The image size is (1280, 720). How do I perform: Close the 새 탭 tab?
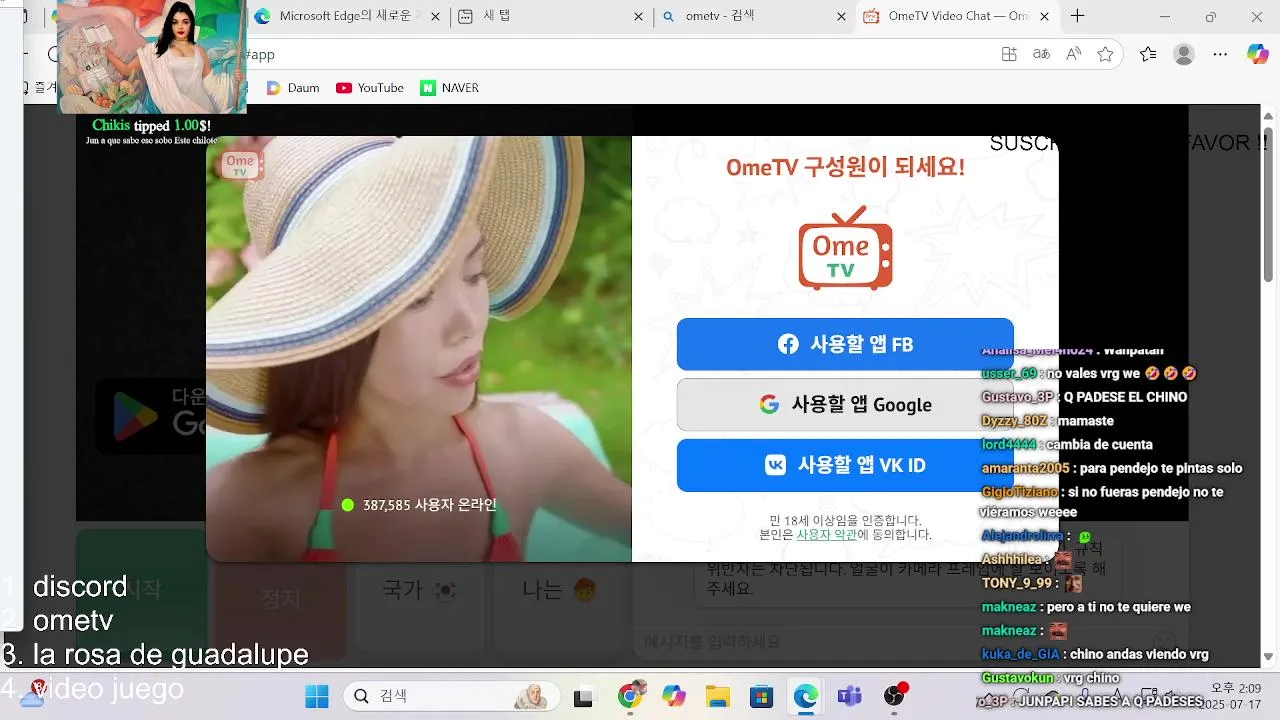click(639, 16)
